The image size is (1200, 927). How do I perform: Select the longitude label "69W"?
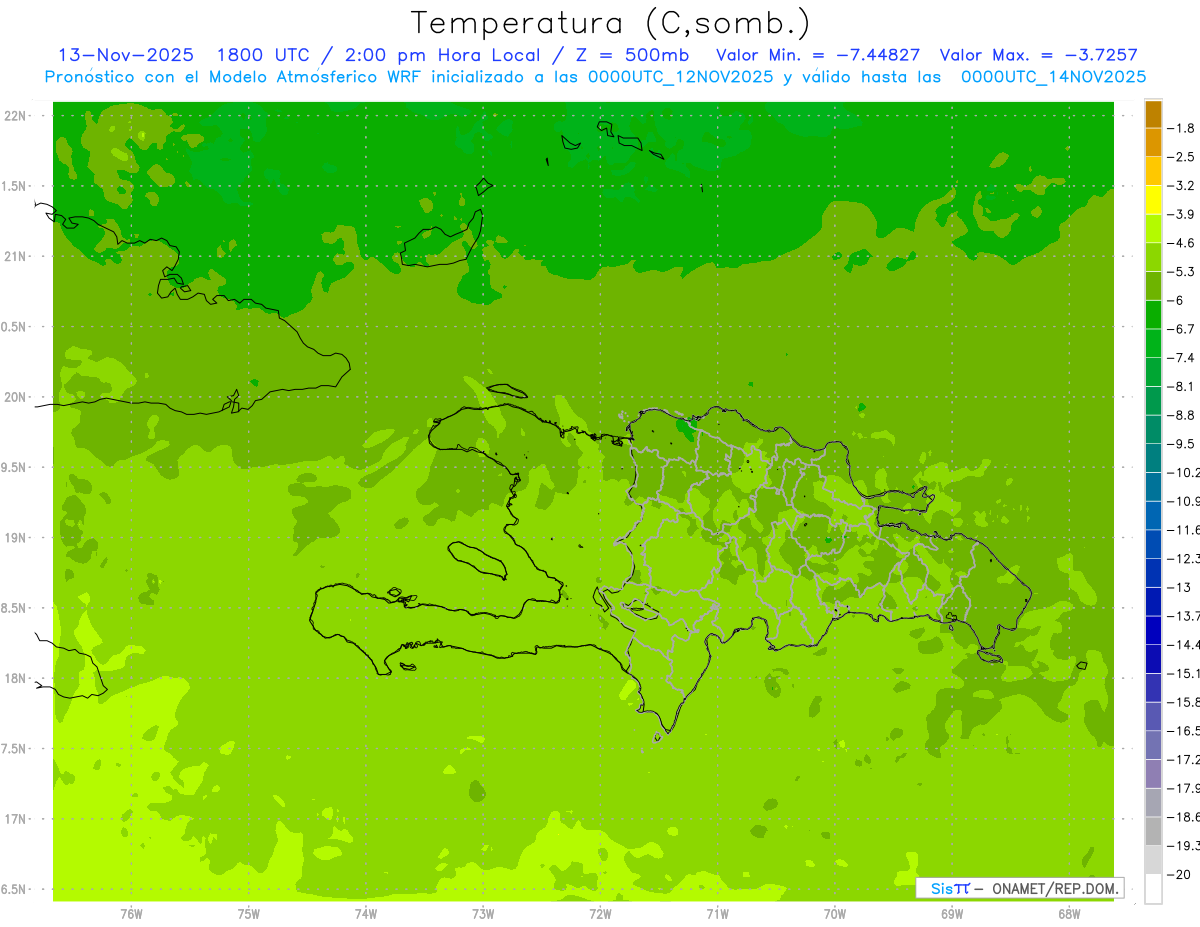coord(952,914)
